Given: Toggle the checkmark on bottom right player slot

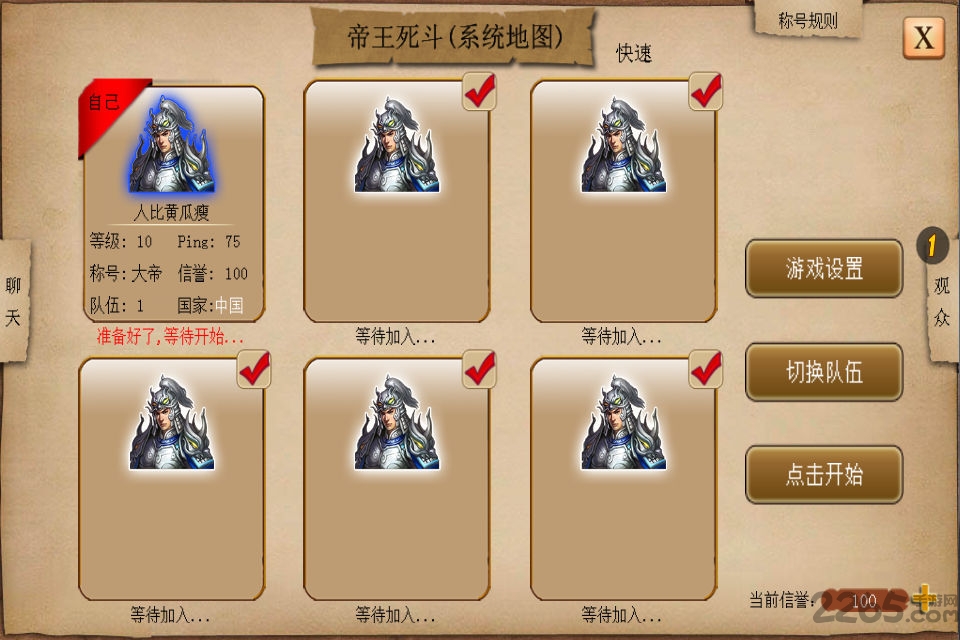Looking at the screenshot, I should (x=706, y=369).
